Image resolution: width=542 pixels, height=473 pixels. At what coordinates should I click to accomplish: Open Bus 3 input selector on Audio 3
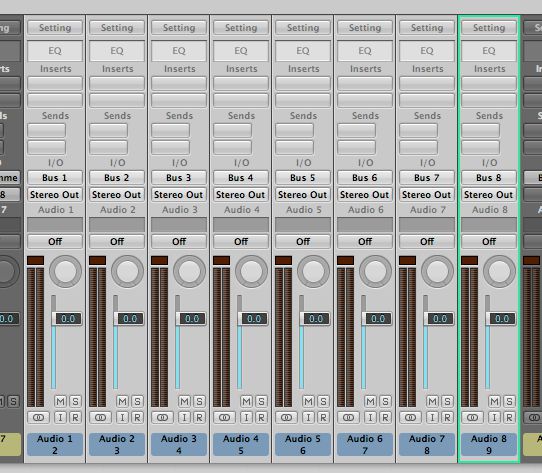(x=179, y=178)
